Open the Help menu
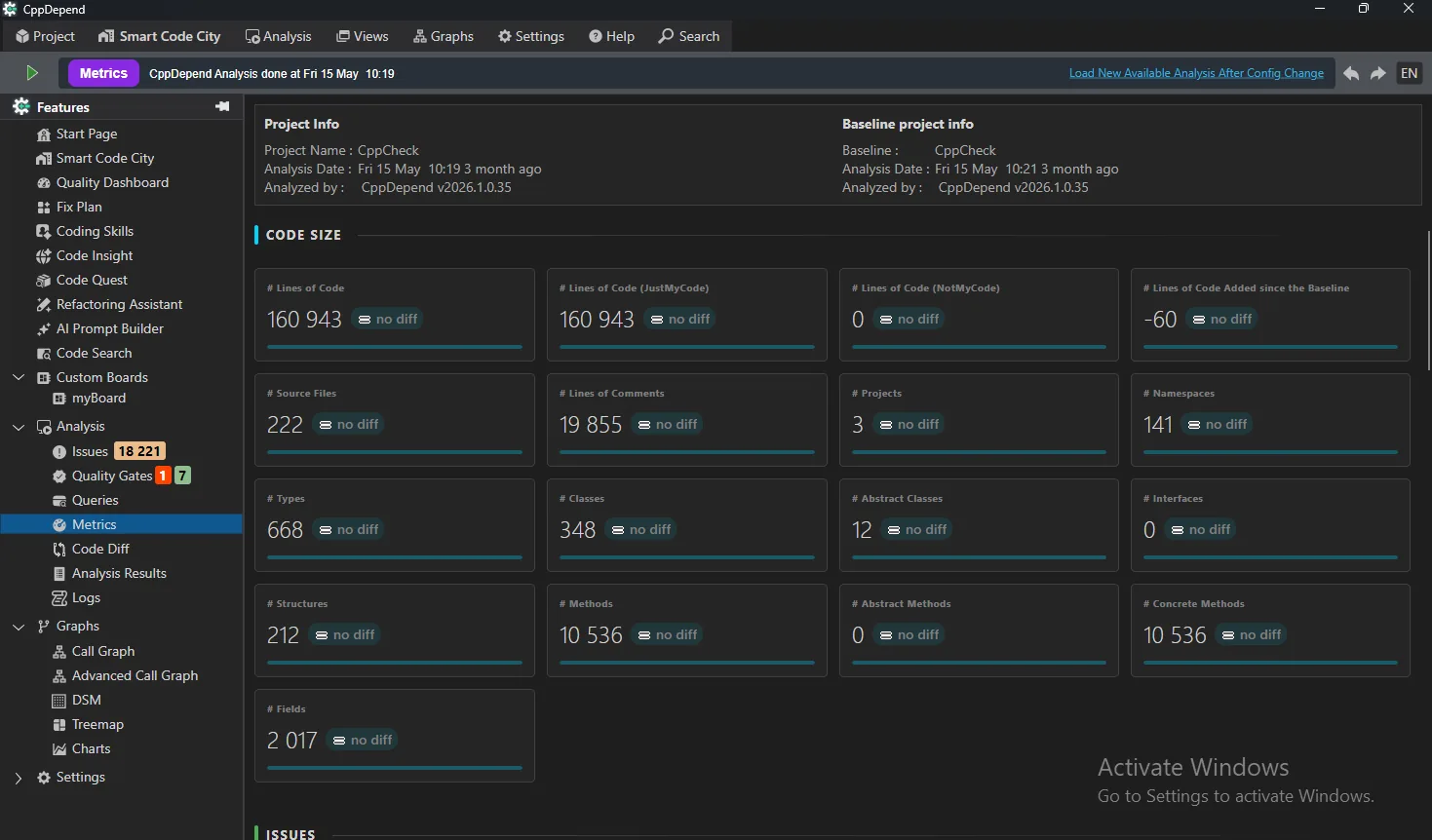This screenshot has height=840, width=1432. point(612,36)
